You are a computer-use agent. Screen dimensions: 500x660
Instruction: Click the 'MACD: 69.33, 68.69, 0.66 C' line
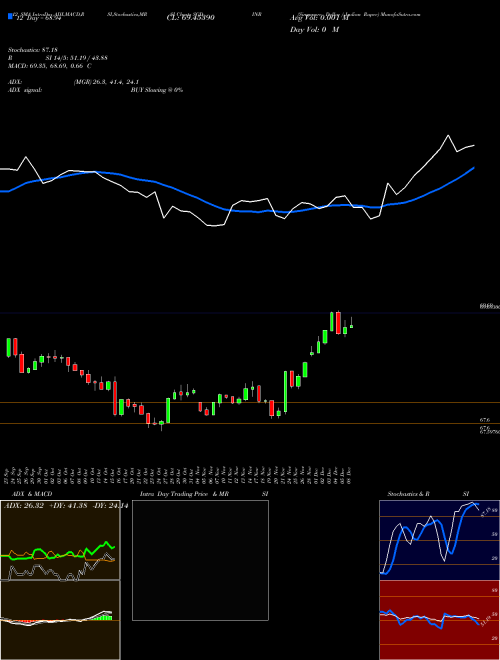(x=50, y=66)
